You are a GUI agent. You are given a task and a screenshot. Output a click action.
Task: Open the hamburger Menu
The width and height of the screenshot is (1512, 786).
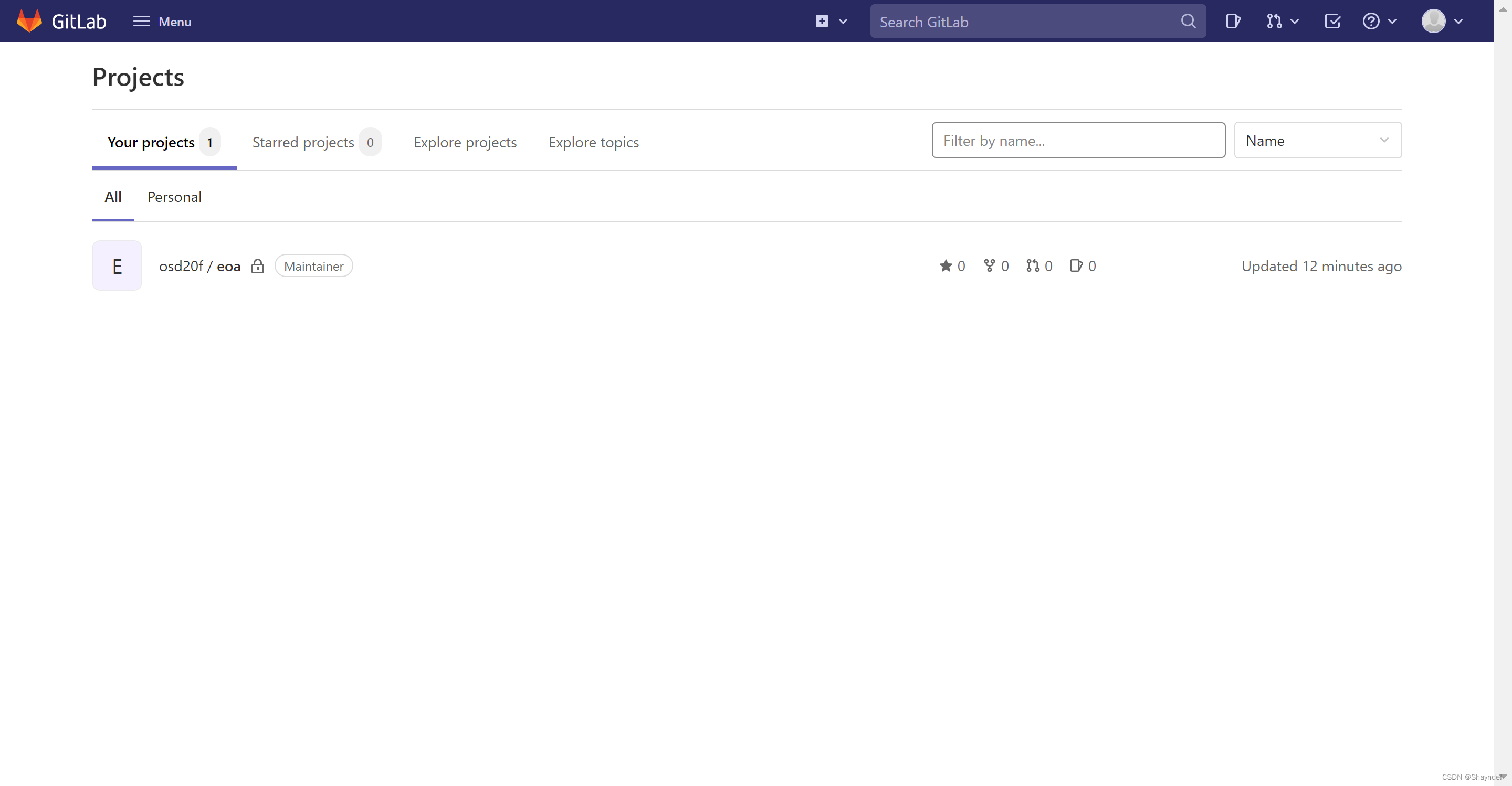pos(162,22)
